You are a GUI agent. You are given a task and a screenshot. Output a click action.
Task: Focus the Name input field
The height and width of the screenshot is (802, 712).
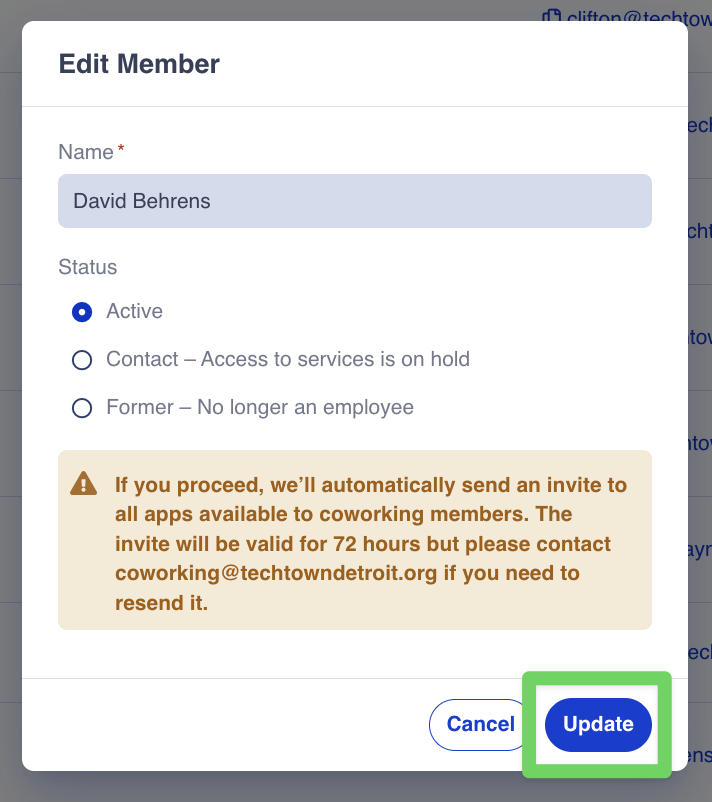(x=355, y=201)
